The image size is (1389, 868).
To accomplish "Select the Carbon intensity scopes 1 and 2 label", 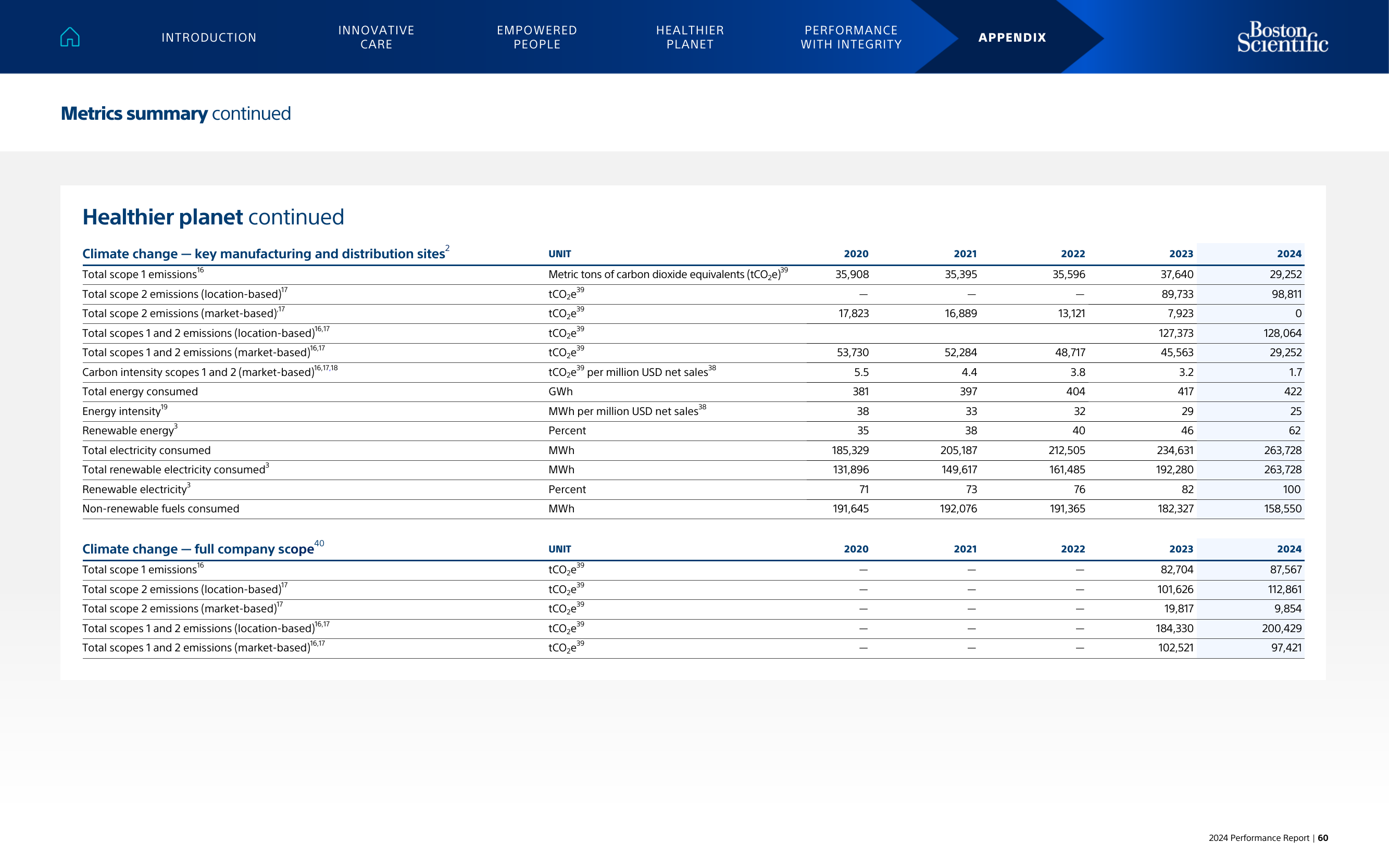I will pos(210,372).
